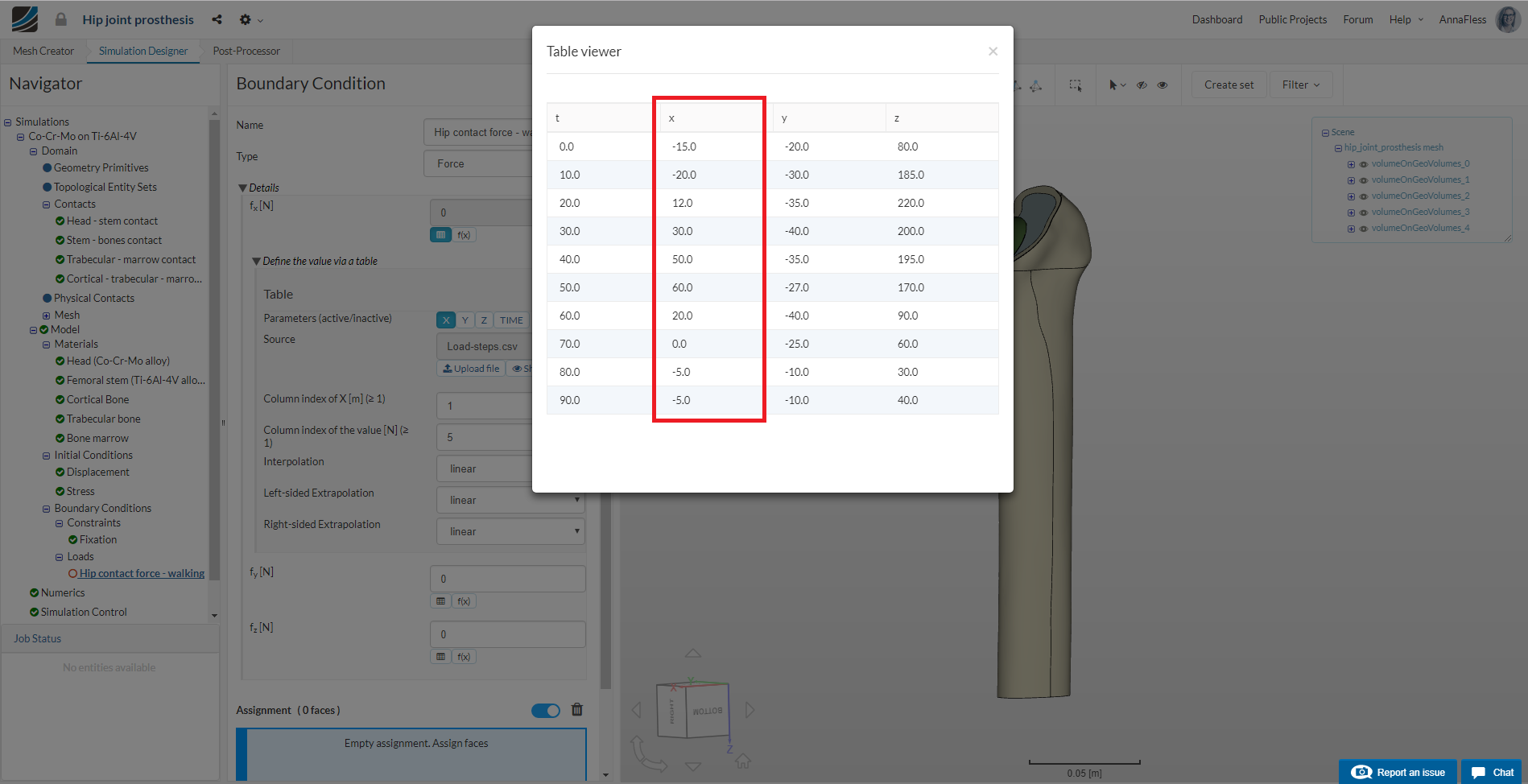Click the fy [N] value input field
The height and width of the screenshot is (784, 1528).
tap(508, 579)
